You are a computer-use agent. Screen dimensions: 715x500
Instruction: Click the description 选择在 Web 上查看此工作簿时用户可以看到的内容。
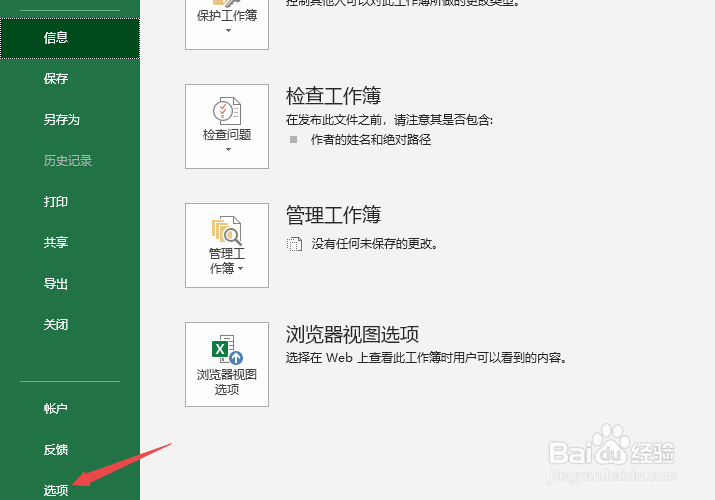coord(427,358)
